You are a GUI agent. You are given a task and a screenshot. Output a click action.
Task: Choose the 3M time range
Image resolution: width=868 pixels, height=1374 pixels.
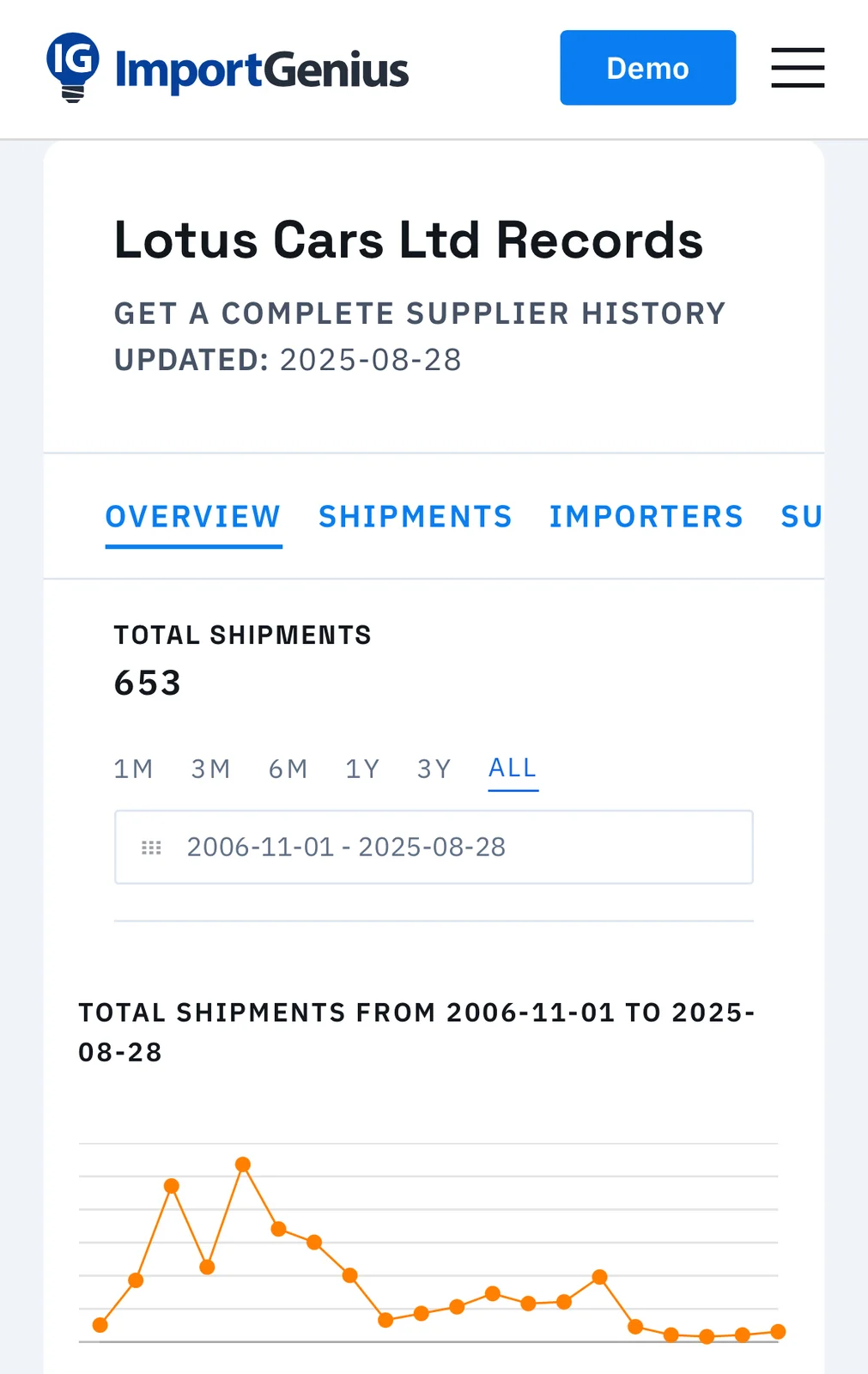click(210, 769)
